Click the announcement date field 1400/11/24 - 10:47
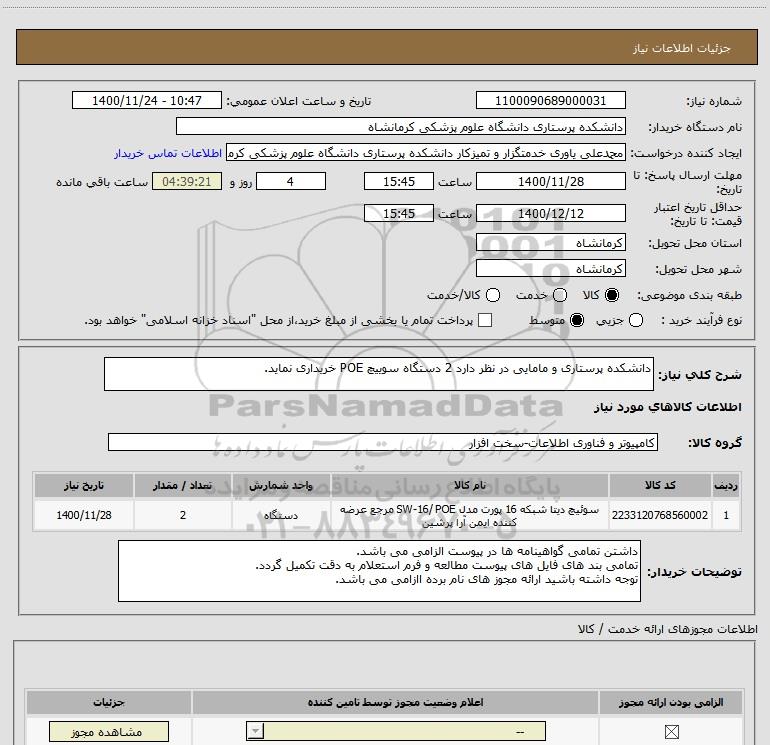The width and height of the screenshot is (770, 745). (147, 100)
